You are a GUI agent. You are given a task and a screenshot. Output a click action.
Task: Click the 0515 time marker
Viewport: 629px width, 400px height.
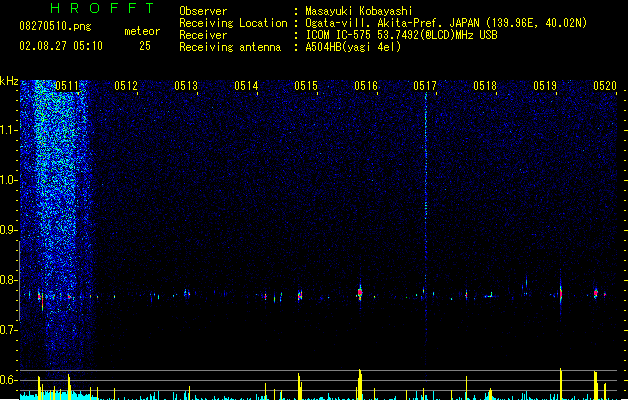pyautogui.click(x=306, y=86)
